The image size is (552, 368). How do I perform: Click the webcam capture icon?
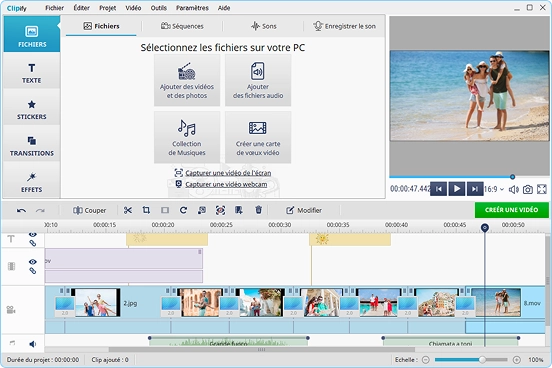(x=179, y=184)
